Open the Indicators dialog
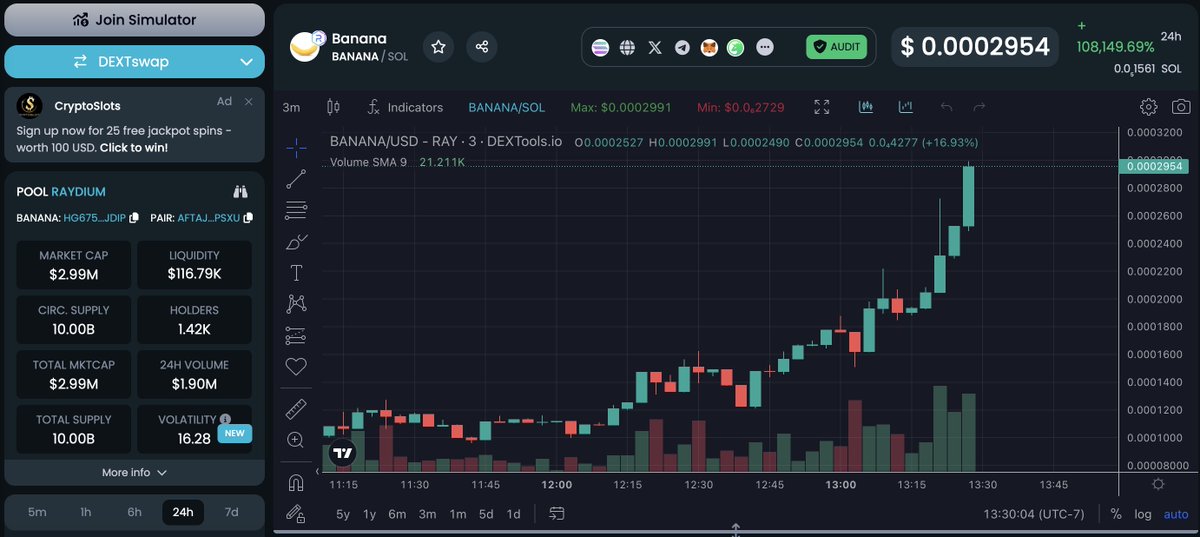 tap(405, 107)
